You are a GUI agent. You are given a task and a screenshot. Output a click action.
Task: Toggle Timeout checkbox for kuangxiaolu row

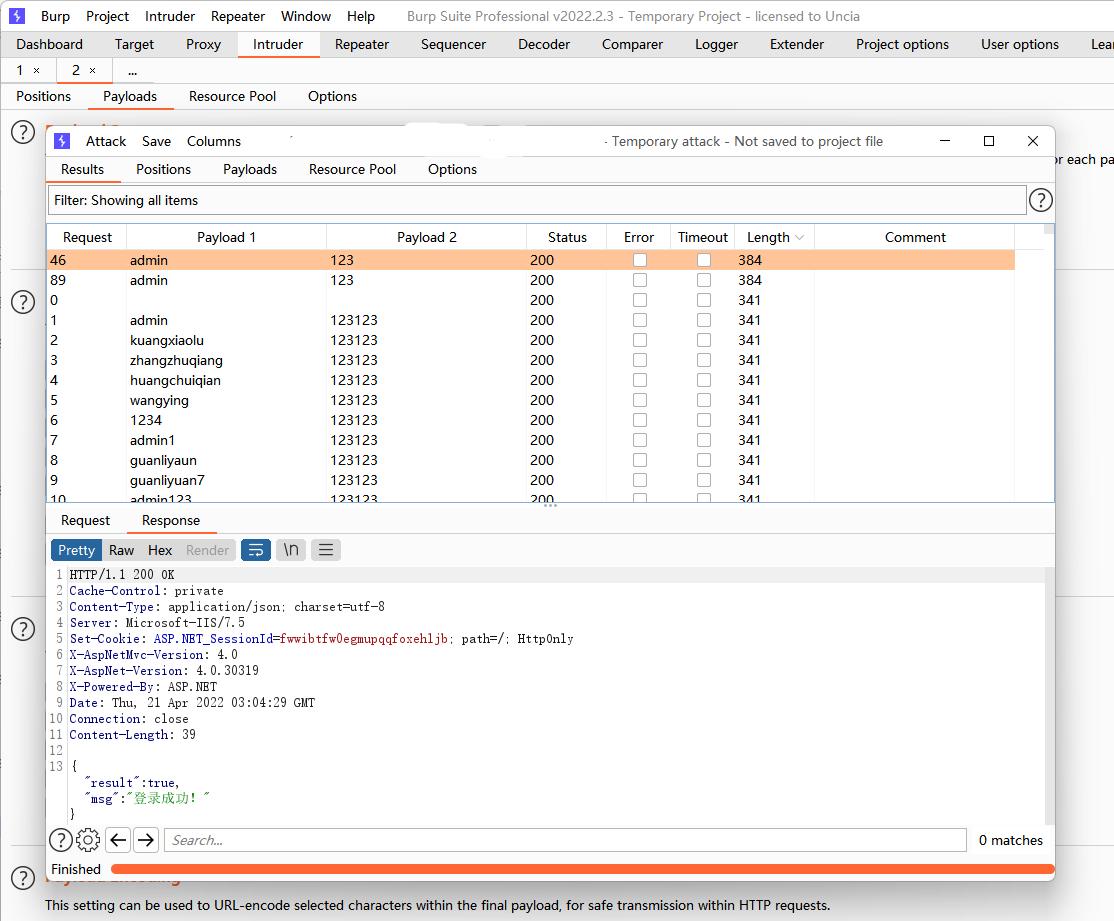[x=703, y=340]
